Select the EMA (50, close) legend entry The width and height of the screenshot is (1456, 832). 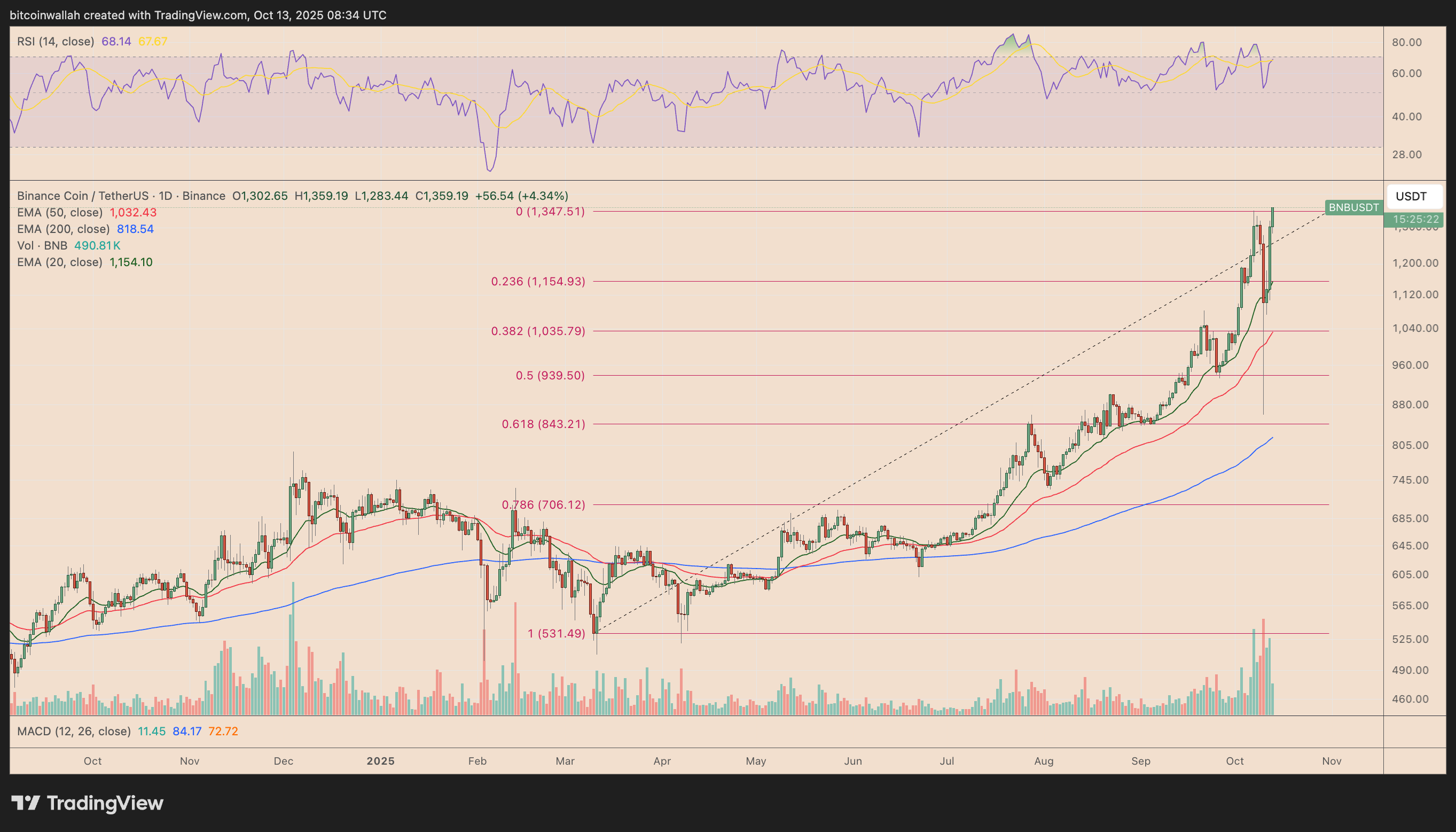[x=59, y=213]
